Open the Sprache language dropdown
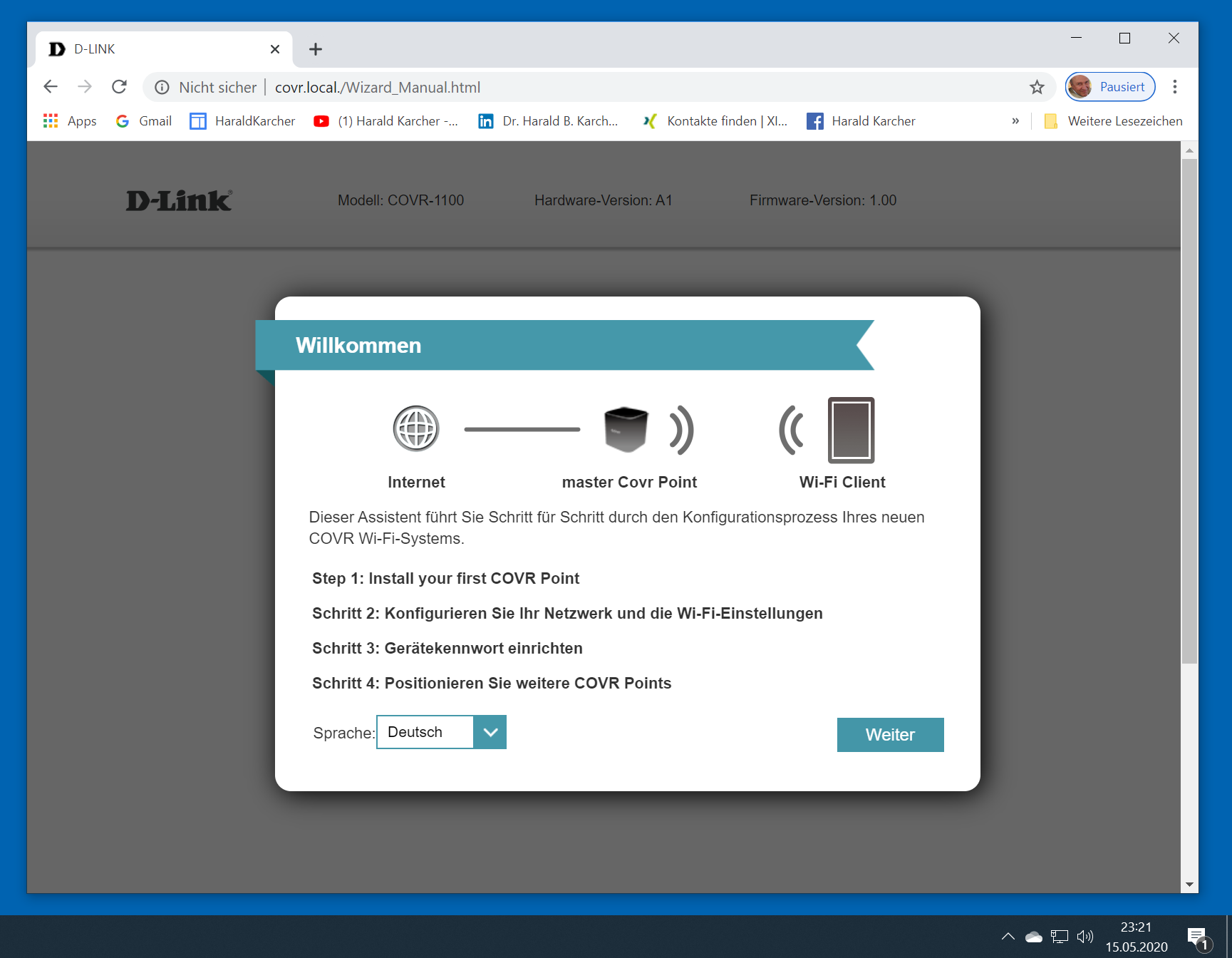Screen dimensions: 1232x958 coord(441,732)
